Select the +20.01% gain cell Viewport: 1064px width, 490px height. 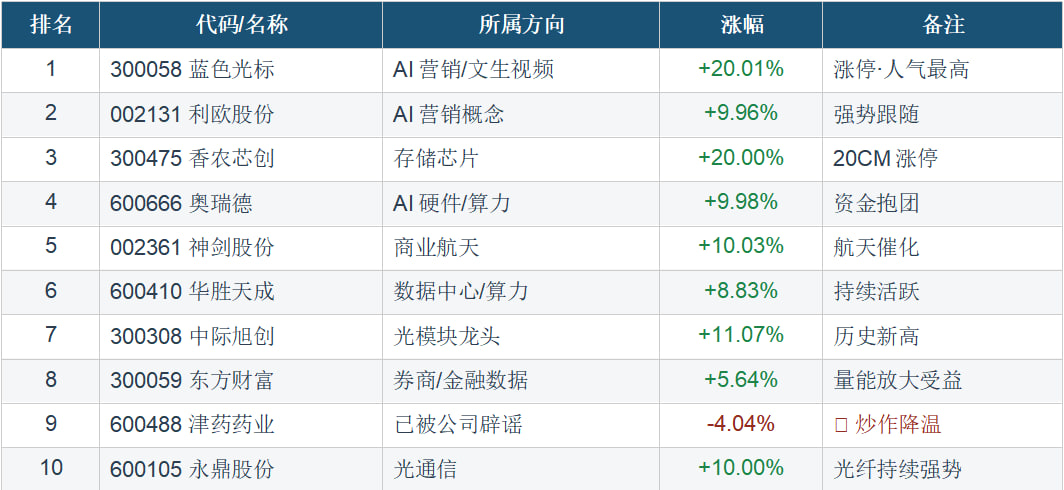(740, 70)
